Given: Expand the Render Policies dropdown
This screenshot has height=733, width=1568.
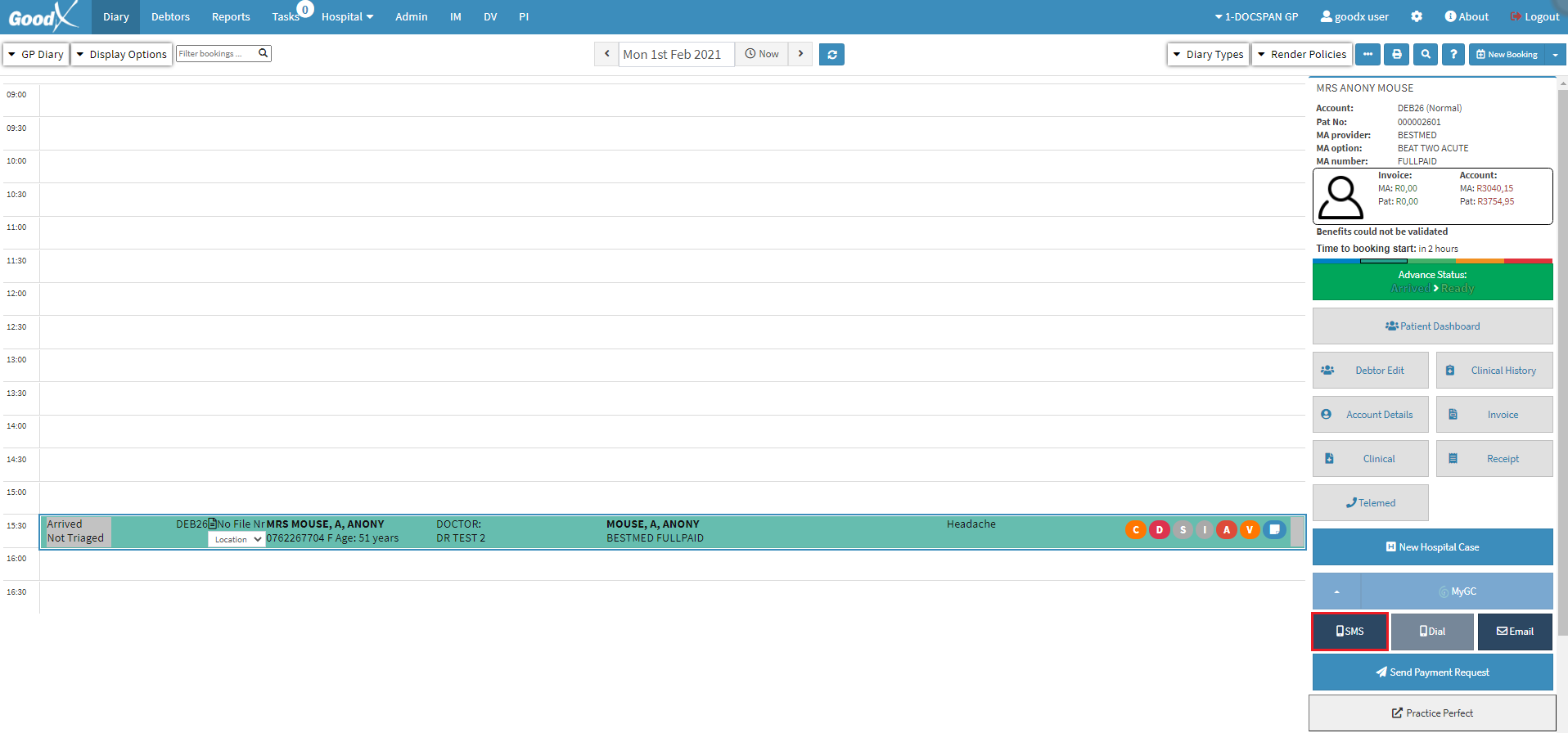Looking at the screenshot, I should click(1301, 54).
